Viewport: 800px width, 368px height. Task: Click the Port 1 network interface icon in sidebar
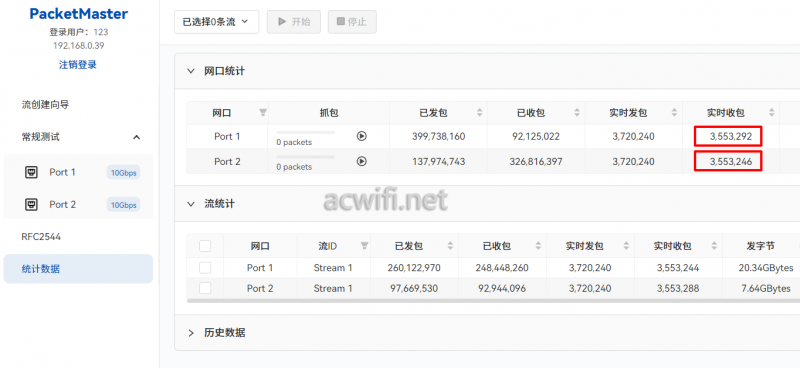[x=31, y=172]
